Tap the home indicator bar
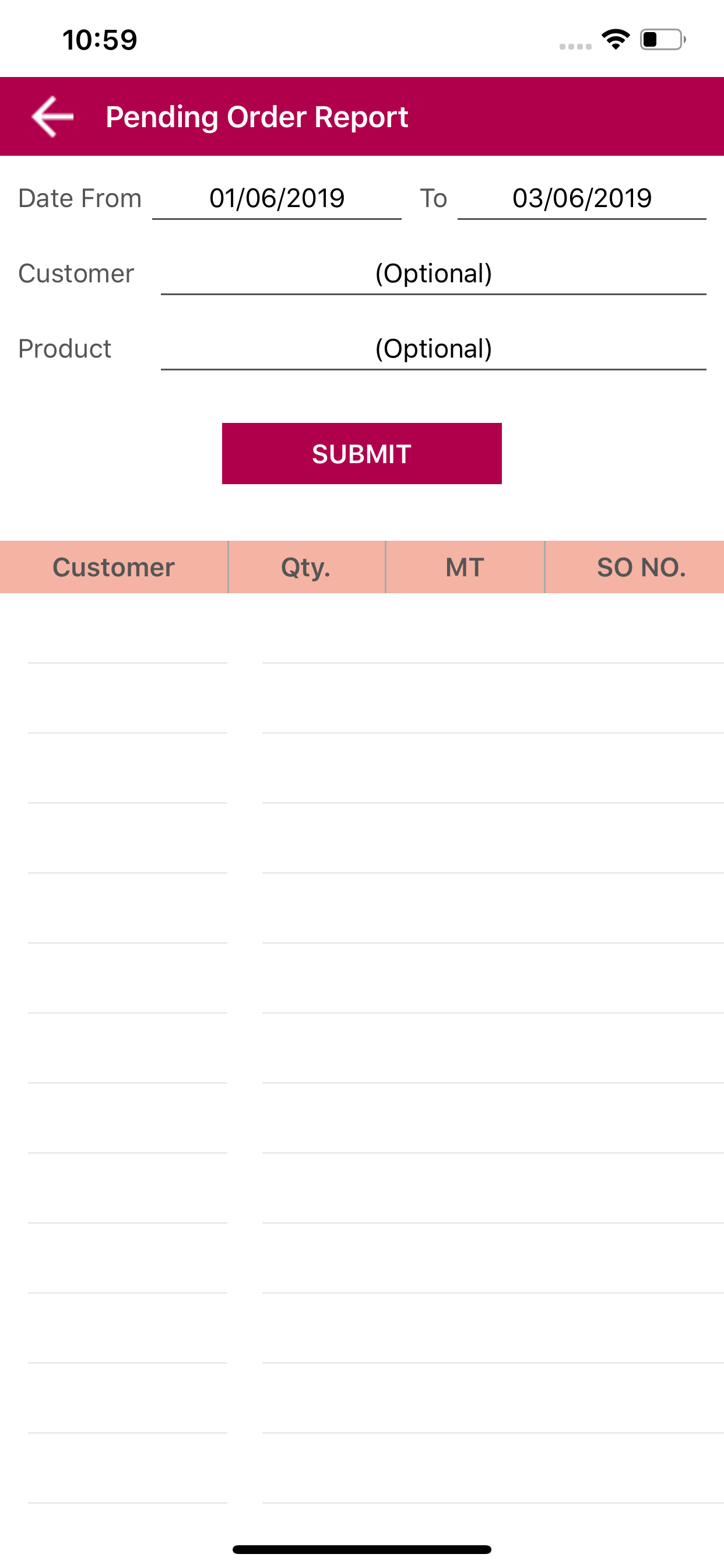Image resolution: width=724 pixels, height=1568 pixels. pyautogui.click(x=362, y=1549)
